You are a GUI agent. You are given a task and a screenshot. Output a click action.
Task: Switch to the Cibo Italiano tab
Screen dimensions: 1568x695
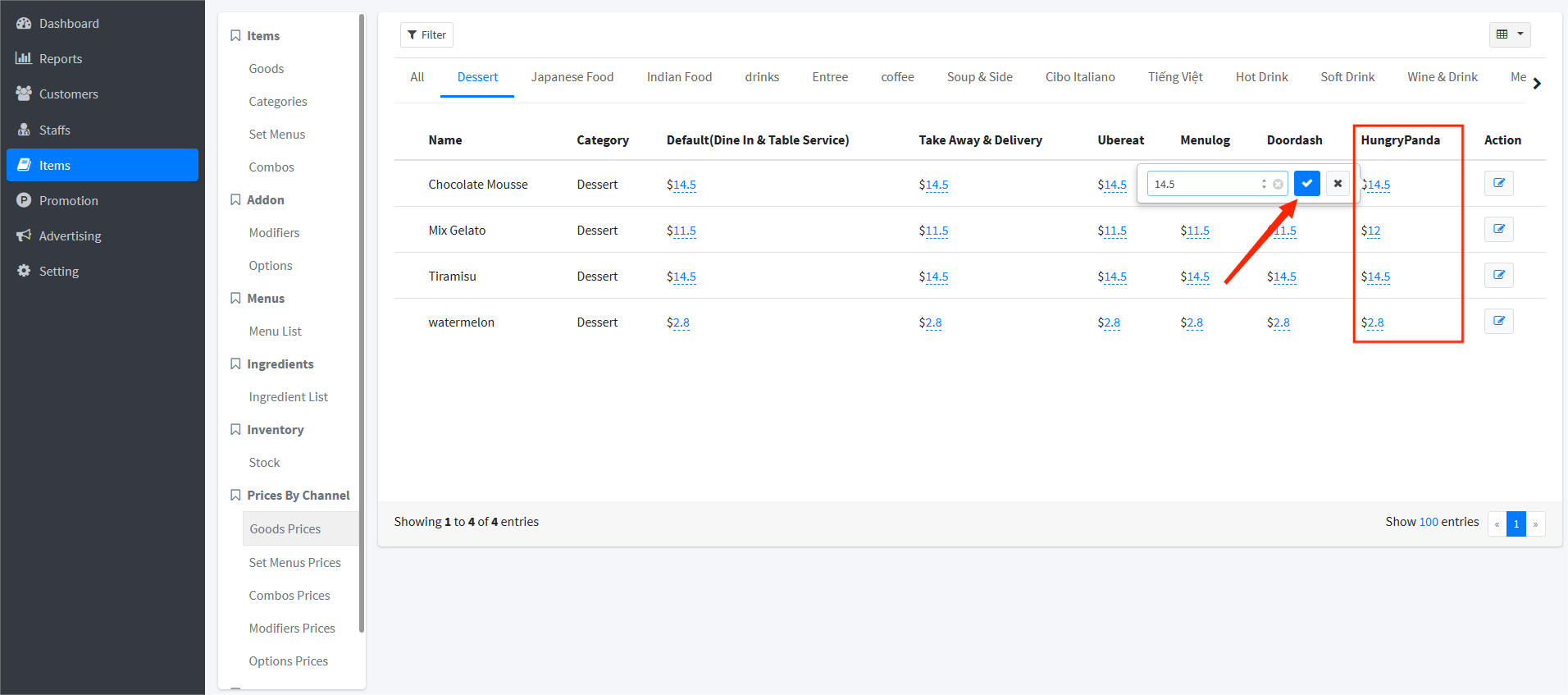pyautogui.click(x=1080, y=77)
